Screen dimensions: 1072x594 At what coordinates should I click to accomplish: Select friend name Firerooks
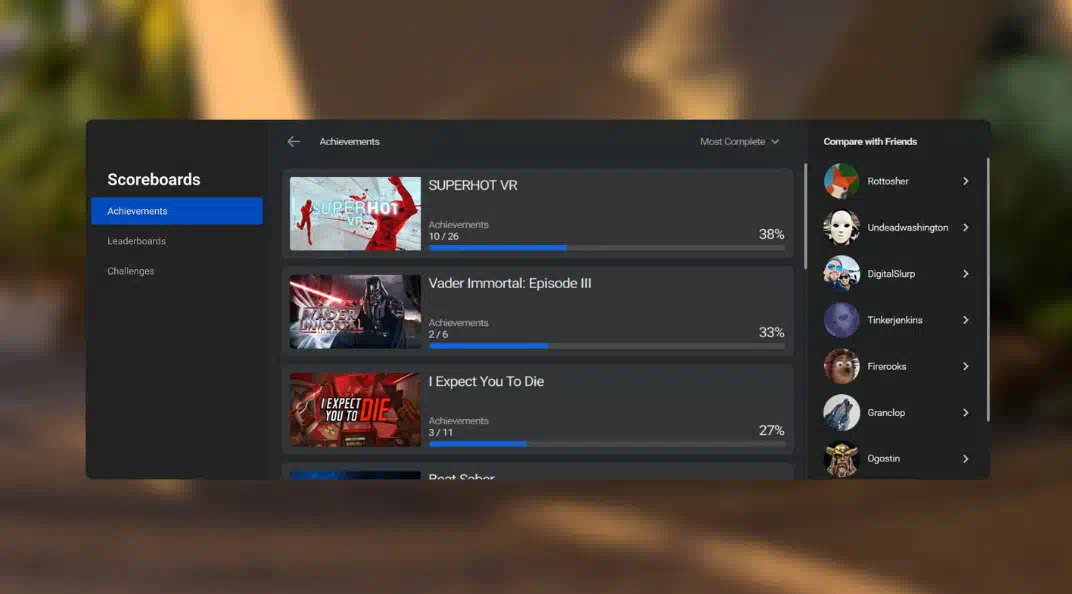[886, 366]
